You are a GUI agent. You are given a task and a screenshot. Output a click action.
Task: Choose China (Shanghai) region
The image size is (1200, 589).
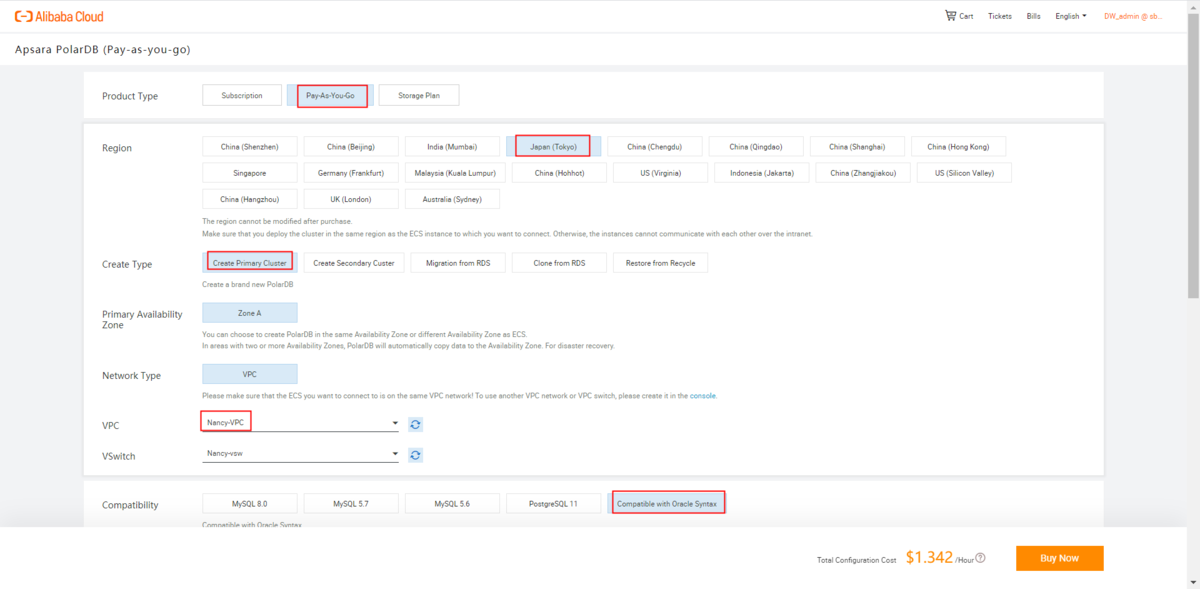857,147
